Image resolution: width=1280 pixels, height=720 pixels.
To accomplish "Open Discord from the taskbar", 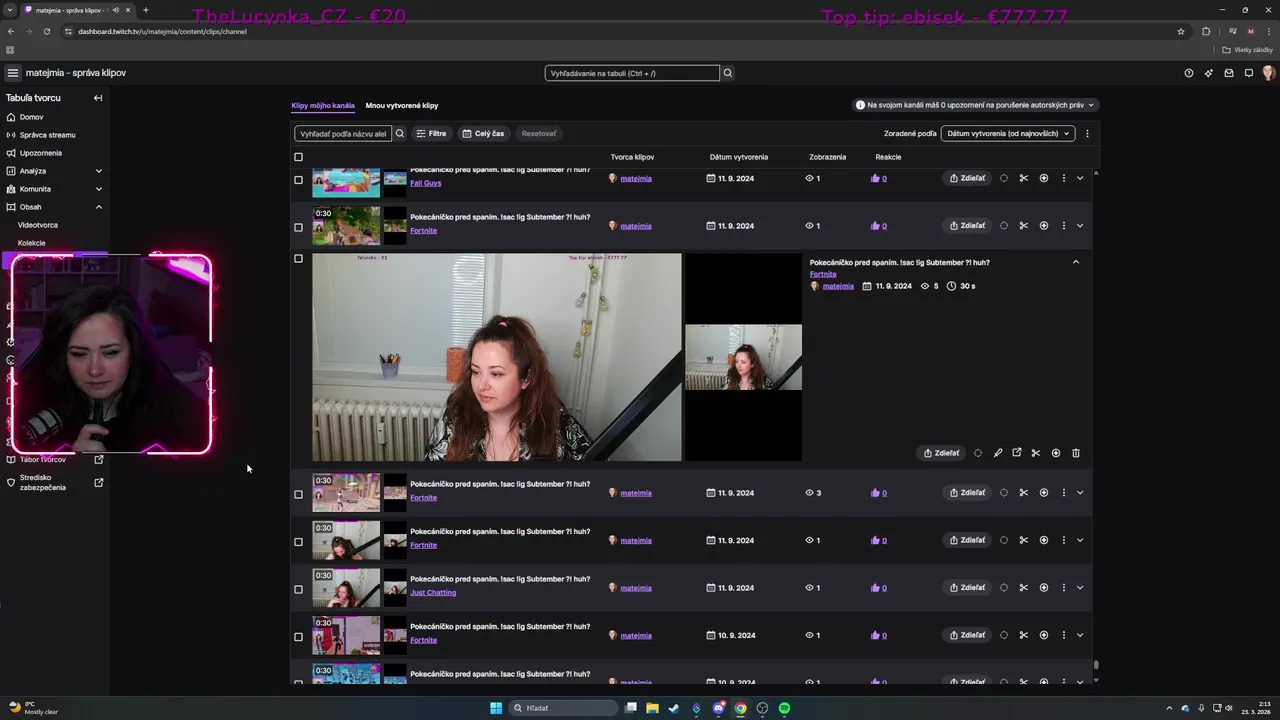I will coord(719,708).
